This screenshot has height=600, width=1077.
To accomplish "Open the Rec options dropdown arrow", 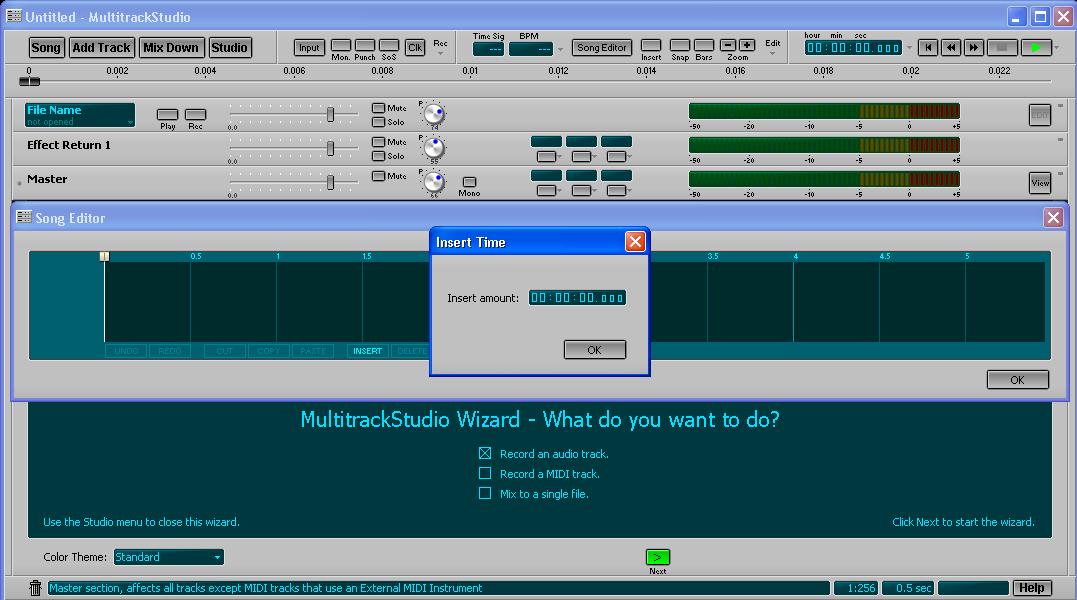I will point(440,53).
